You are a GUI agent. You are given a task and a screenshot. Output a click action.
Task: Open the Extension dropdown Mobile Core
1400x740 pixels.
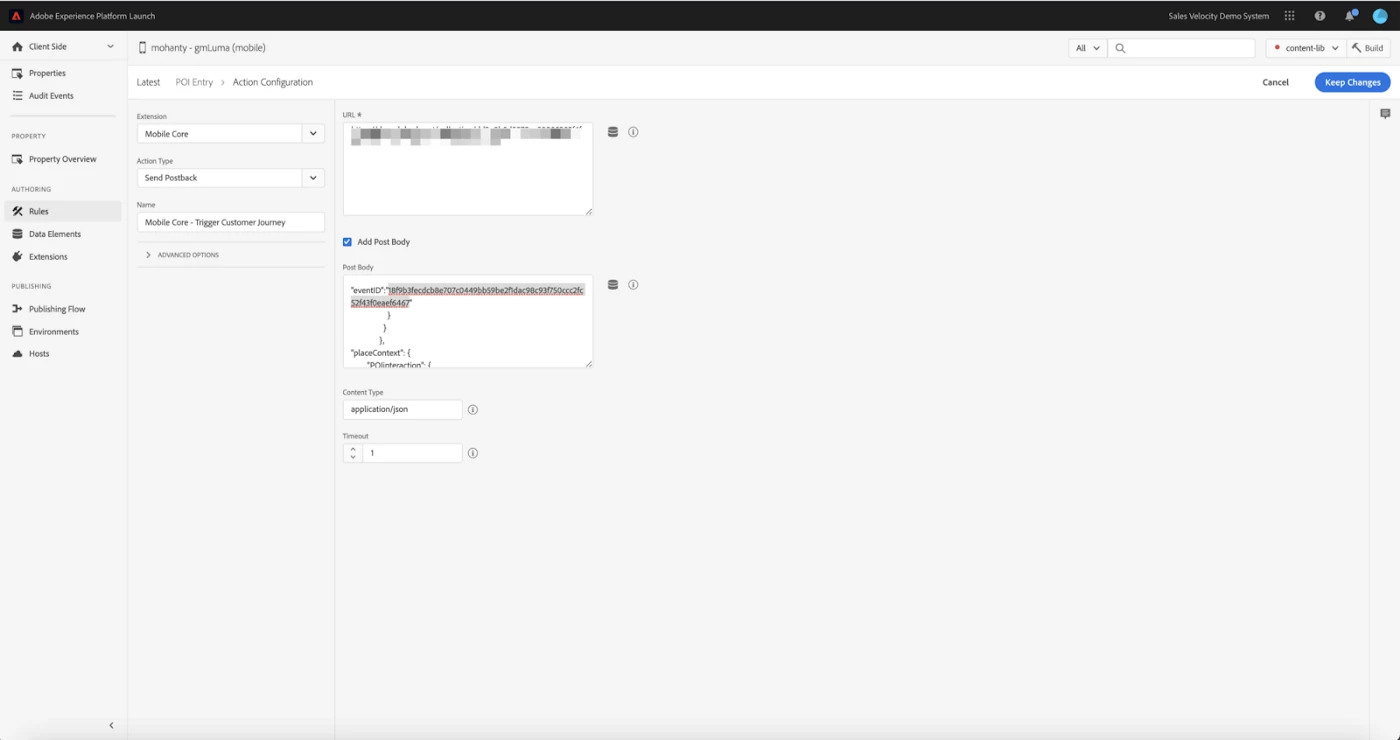click(230, 134)
